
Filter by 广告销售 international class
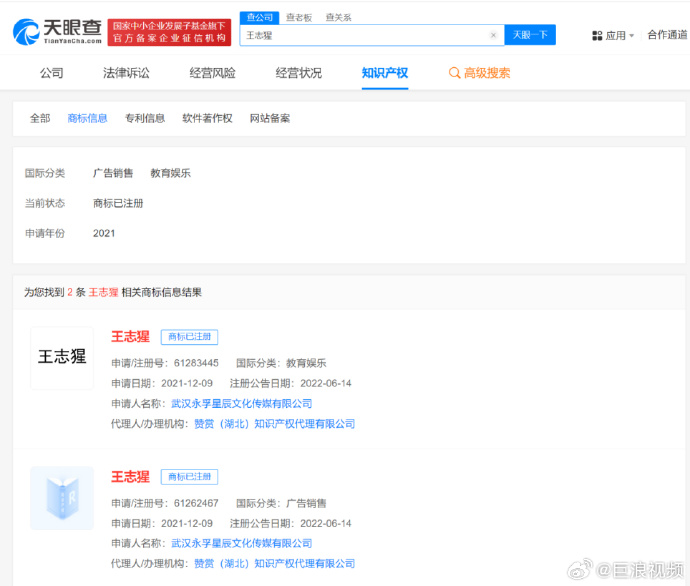coord(113,173)
